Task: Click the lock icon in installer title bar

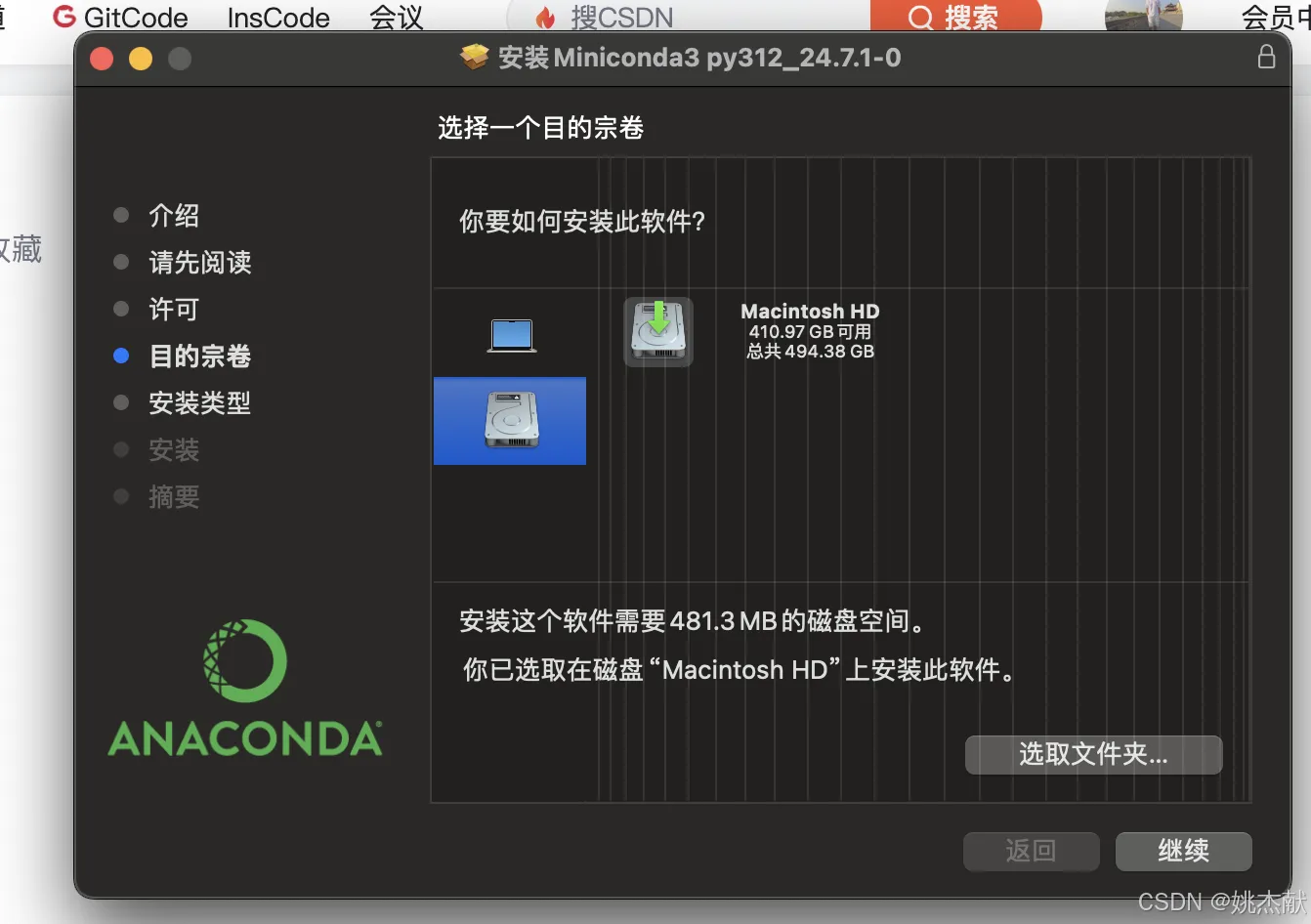Action: pyautogui.click(x=1266, y=57)
